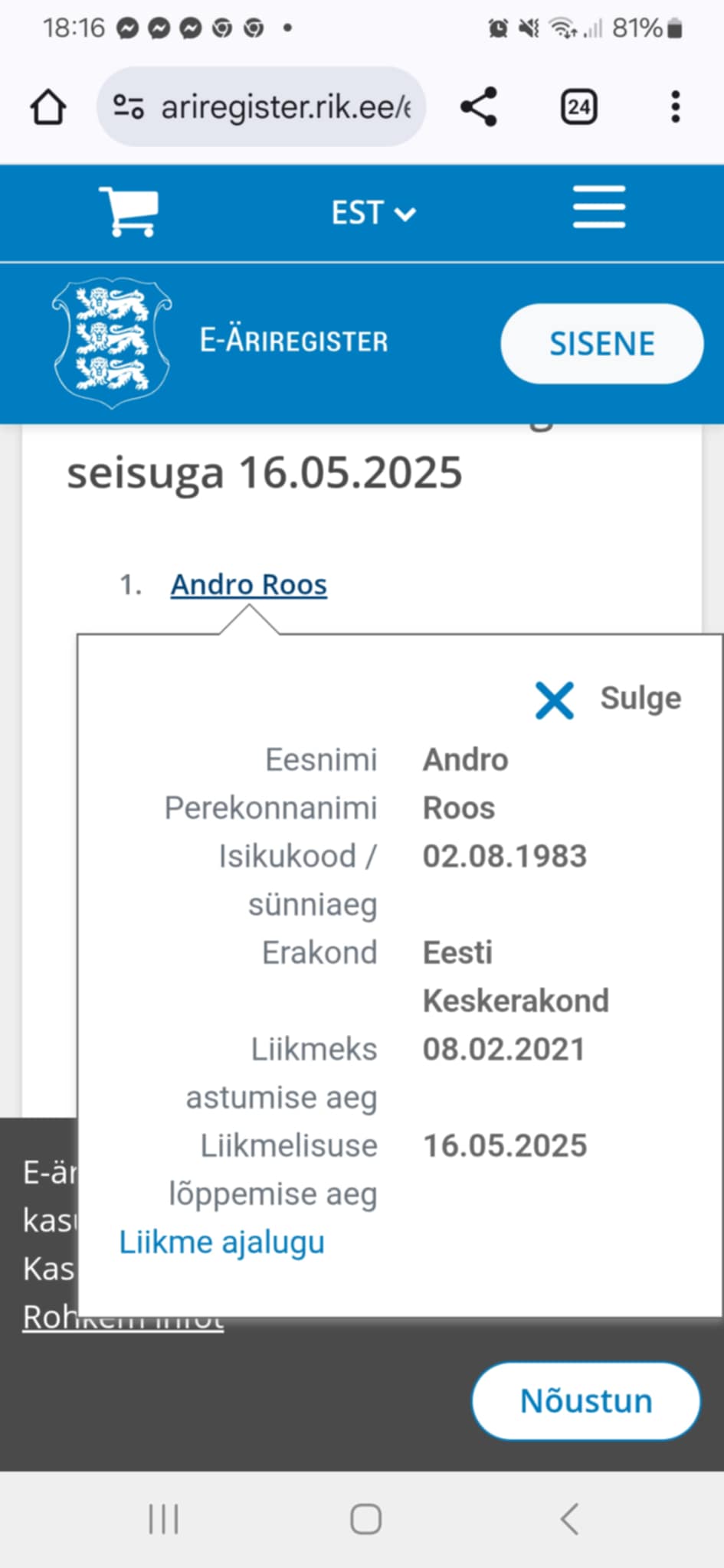724x1568 pixels.
Task: Open the browser tab switcher showing 24
Action: tap(578, 106)
